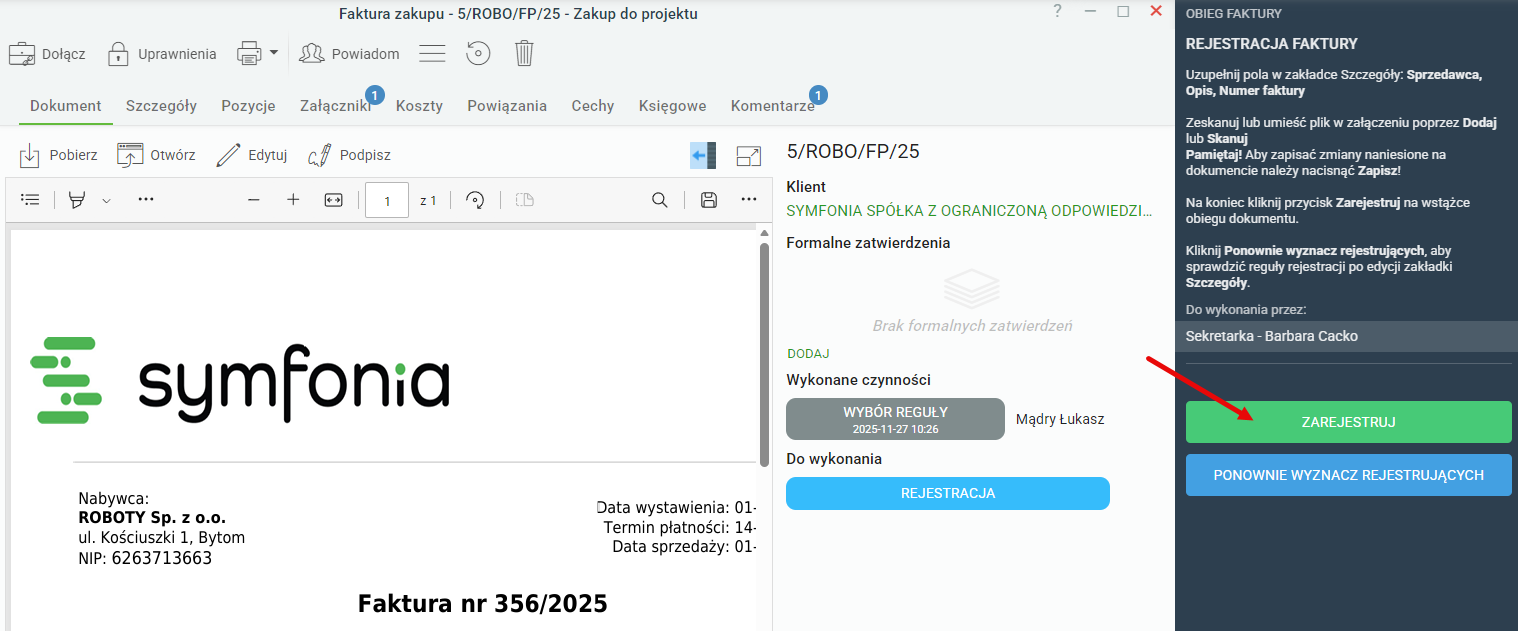Image resolution: width=1518 pixels, height=631 pixels.
Task: Search in PDF with magnifier icon
Action: (660, 200)
